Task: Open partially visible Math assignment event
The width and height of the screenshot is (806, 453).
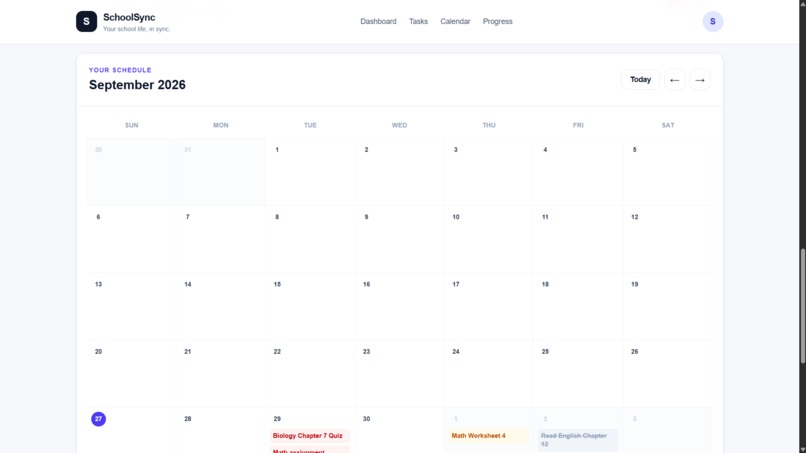Action: [310, 450]
